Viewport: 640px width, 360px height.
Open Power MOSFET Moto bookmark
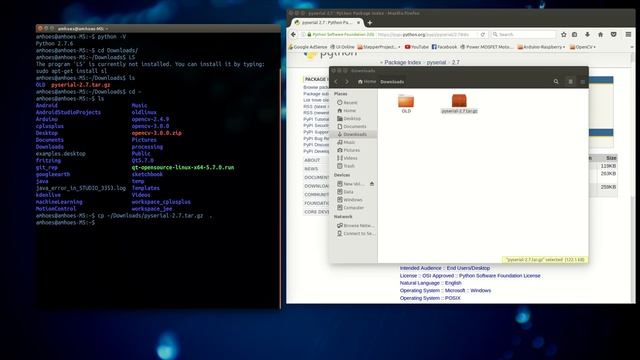(487, 47)
